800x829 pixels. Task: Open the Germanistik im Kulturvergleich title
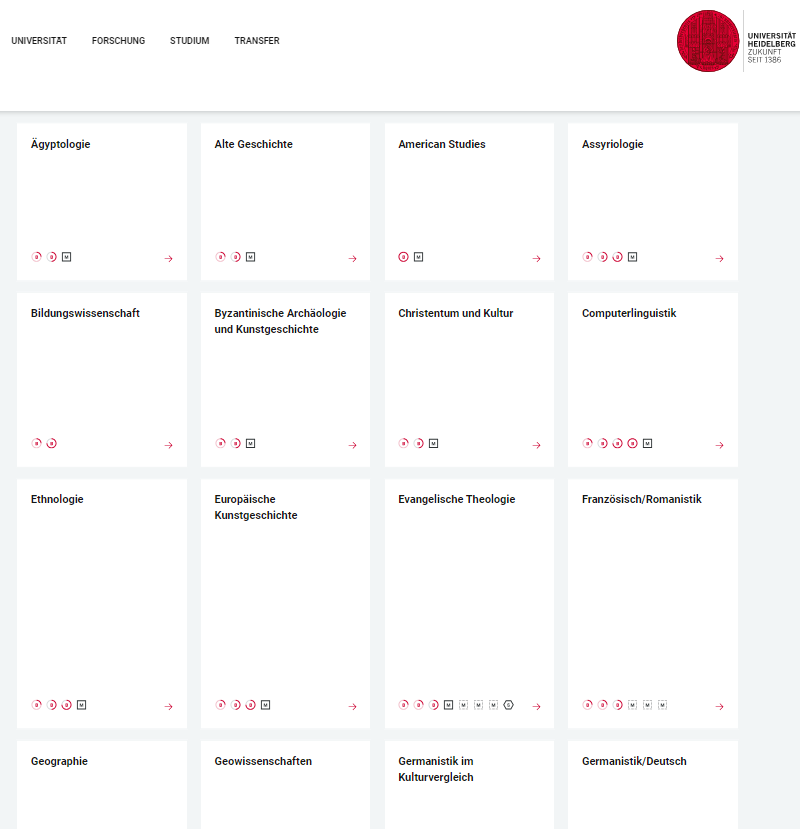click(x=436, y=769)
